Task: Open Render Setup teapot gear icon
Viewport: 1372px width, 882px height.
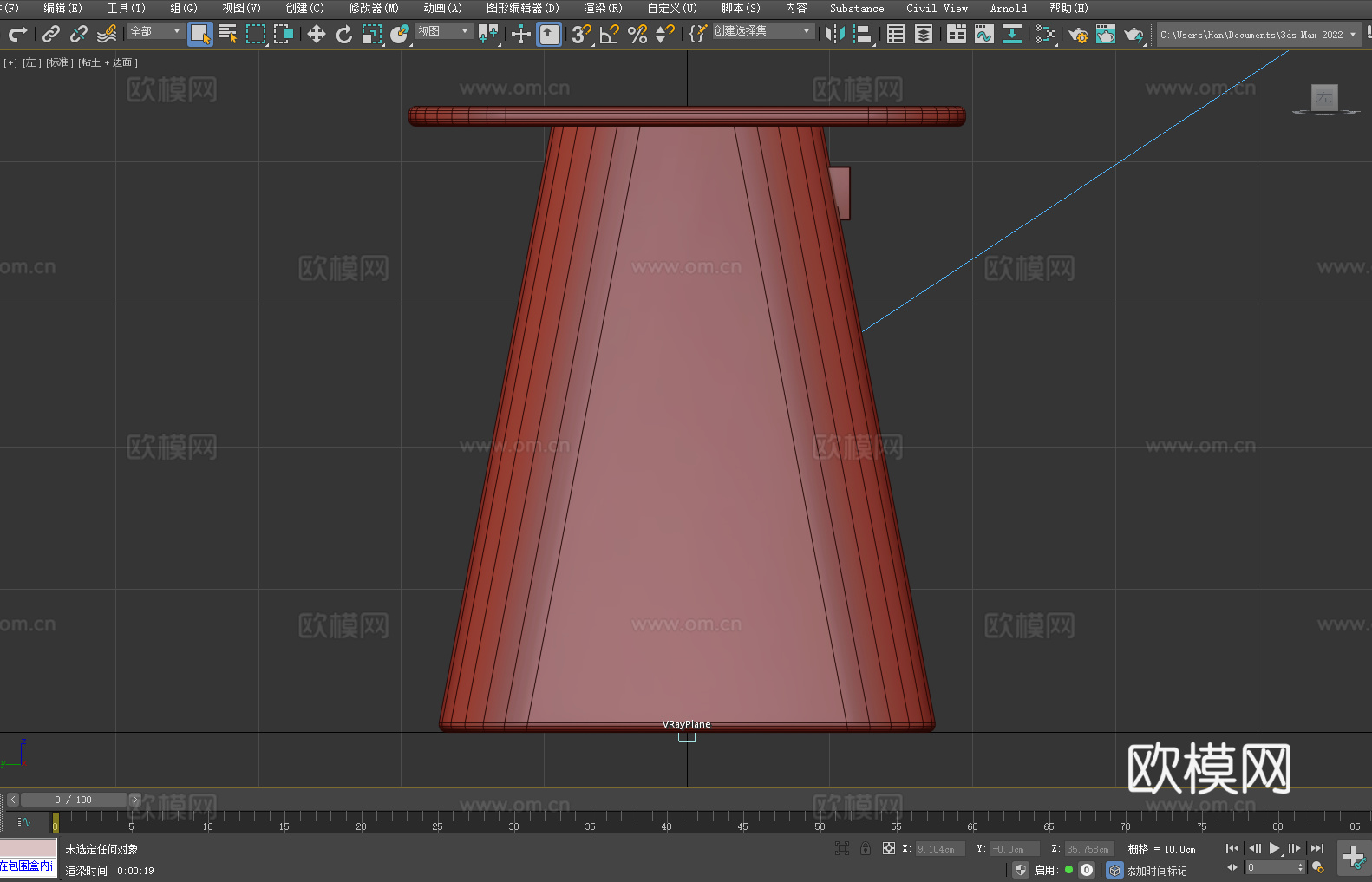Action: pos(1078,34)
